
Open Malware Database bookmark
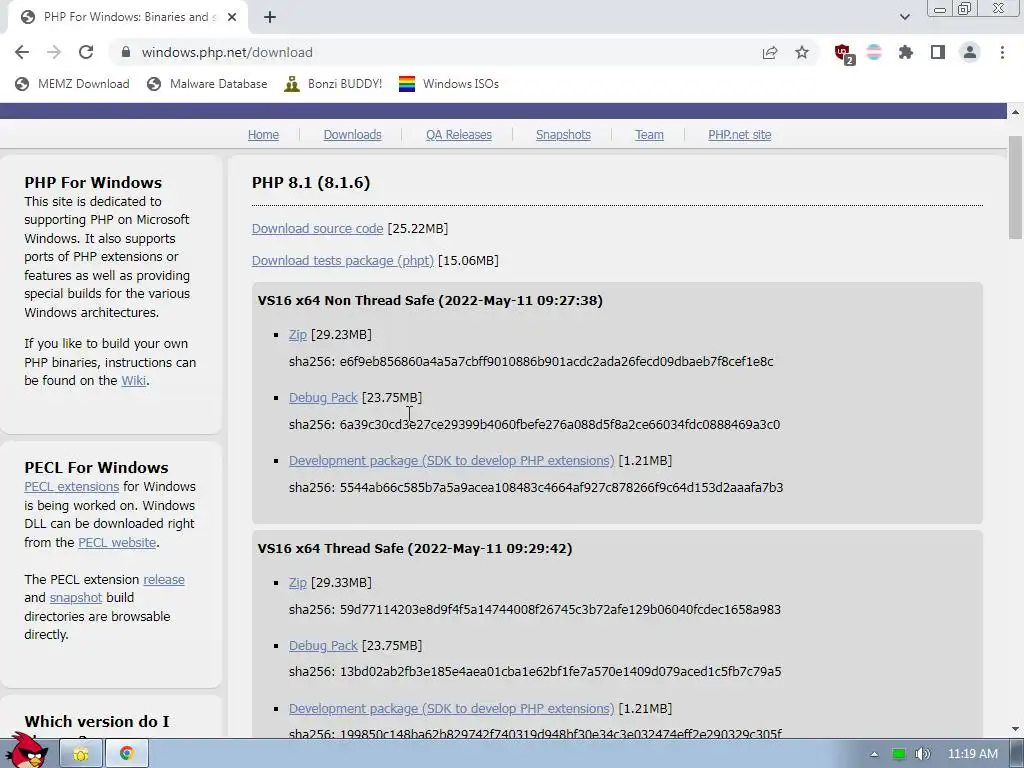(207, 84)
